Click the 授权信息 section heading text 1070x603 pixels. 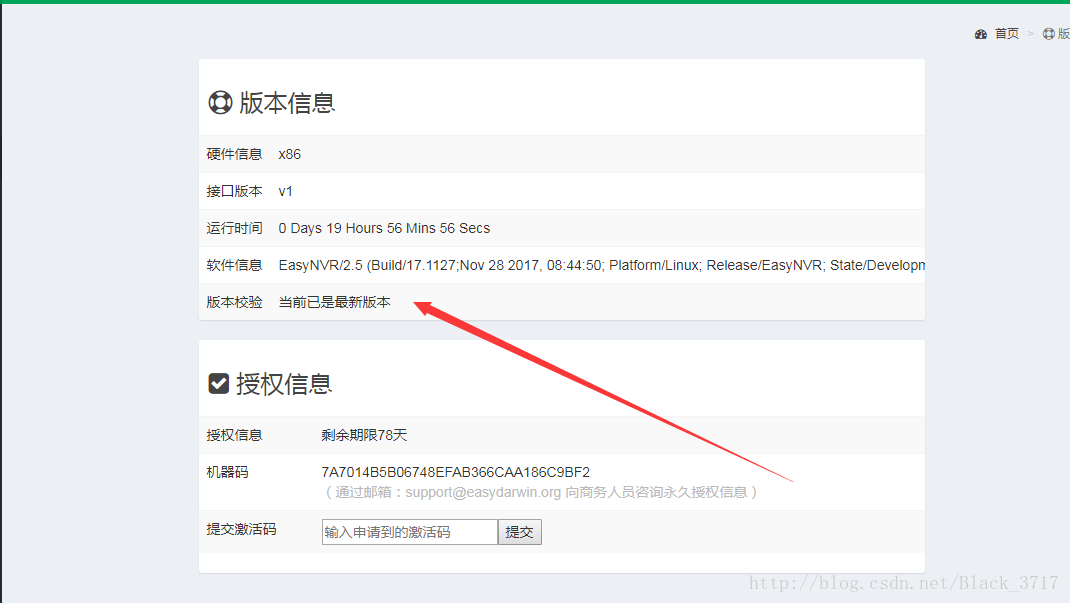point(284,384)
